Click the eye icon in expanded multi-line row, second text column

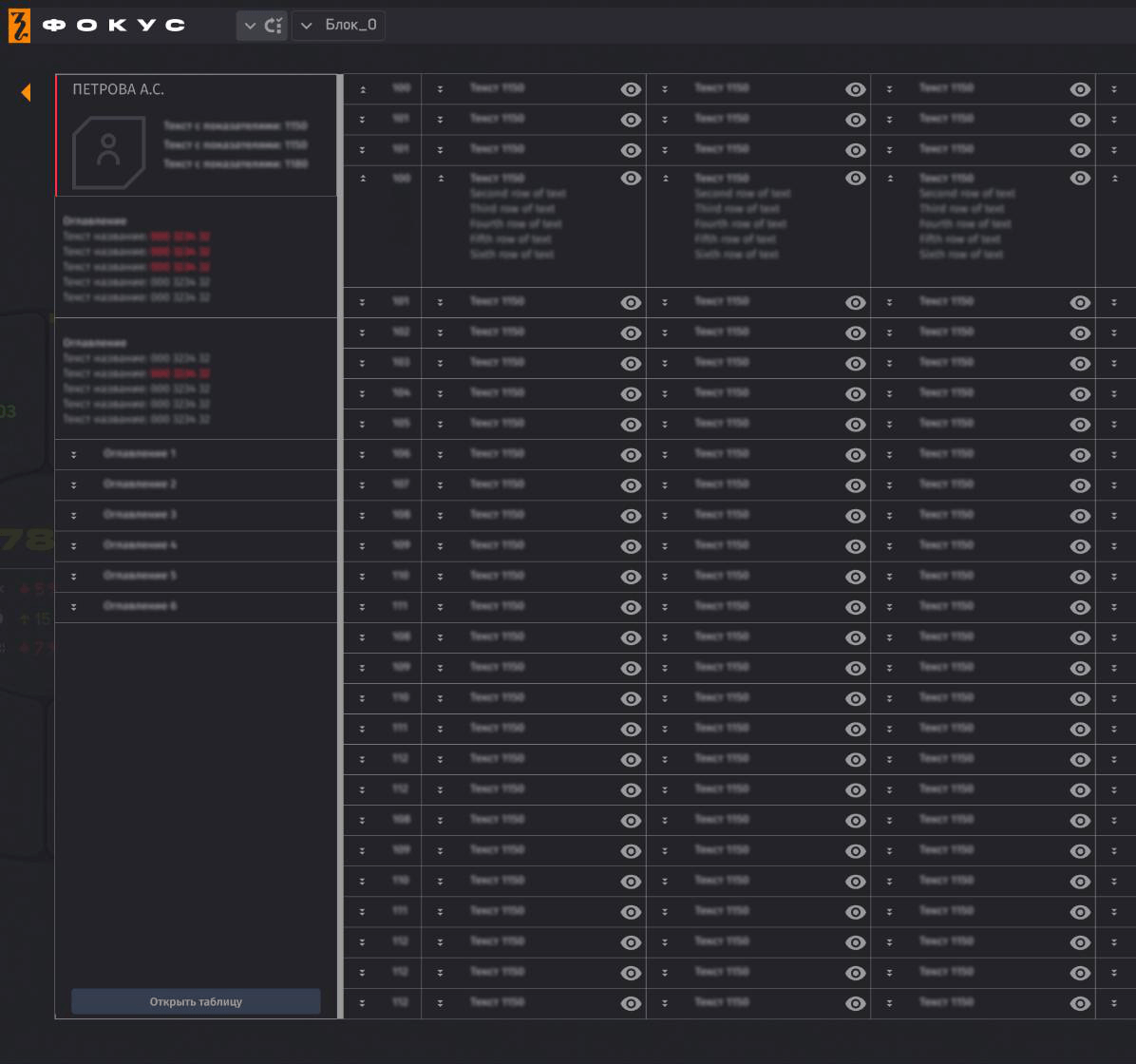pyautogui.click(x=856, y=178)
